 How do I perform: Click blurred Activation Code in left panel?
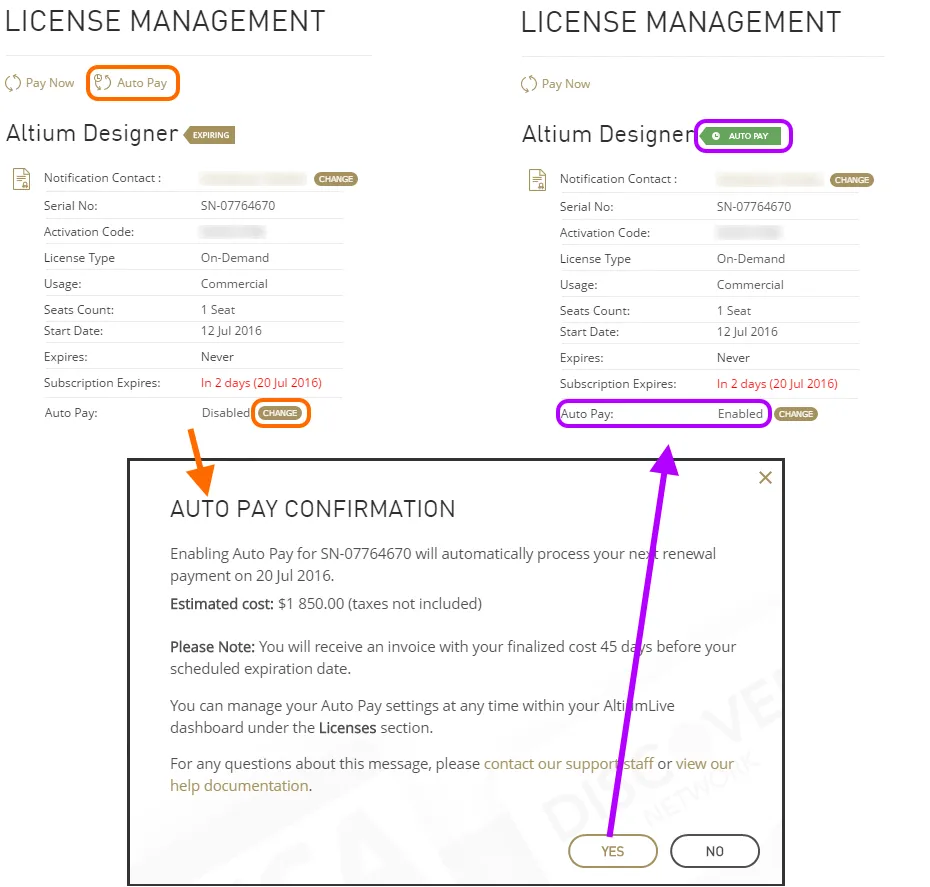coord(232,232)
